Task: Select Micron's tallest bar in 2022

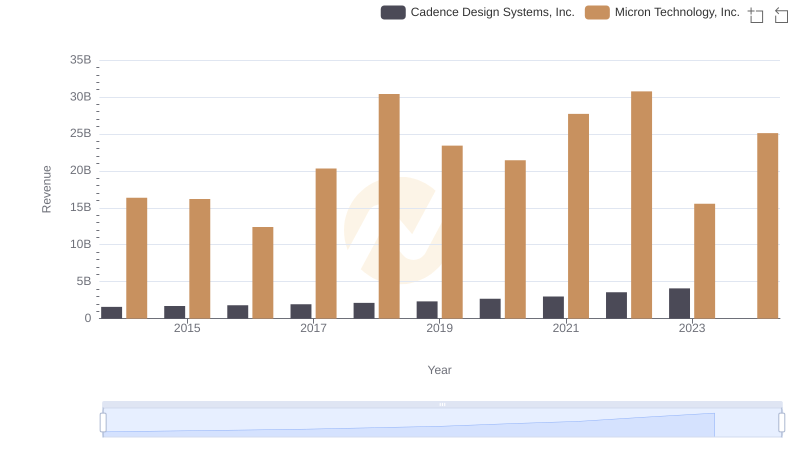Action: 641,205
